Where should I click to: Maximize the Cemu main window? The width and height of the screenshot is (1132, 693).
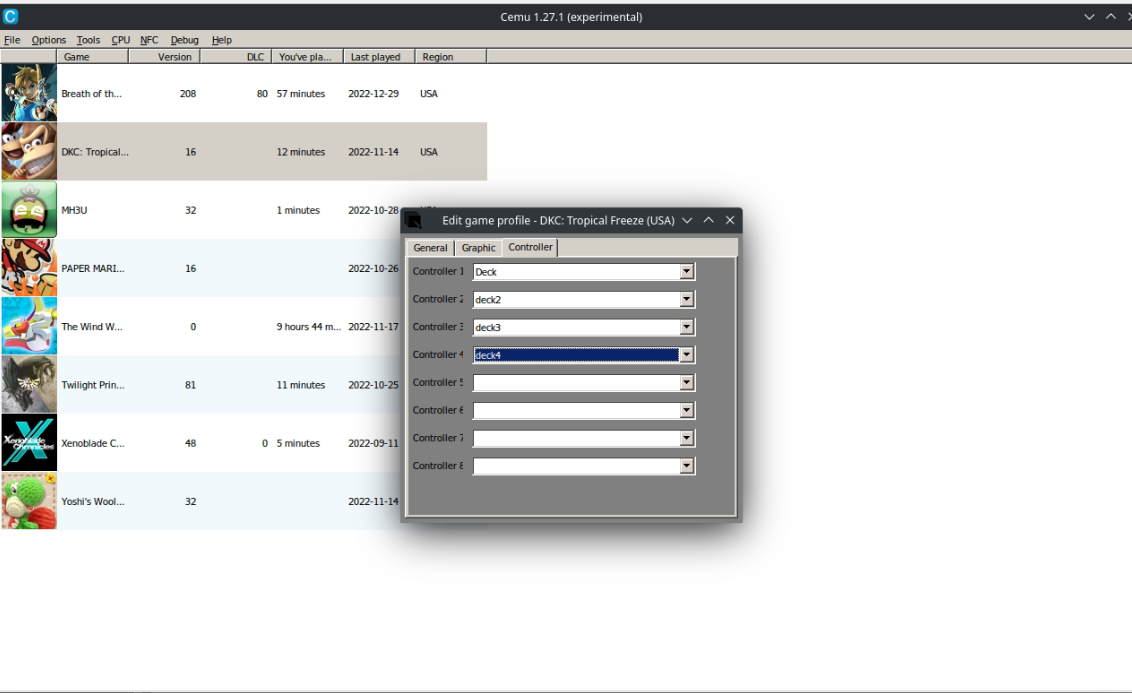click(1110, 17)
